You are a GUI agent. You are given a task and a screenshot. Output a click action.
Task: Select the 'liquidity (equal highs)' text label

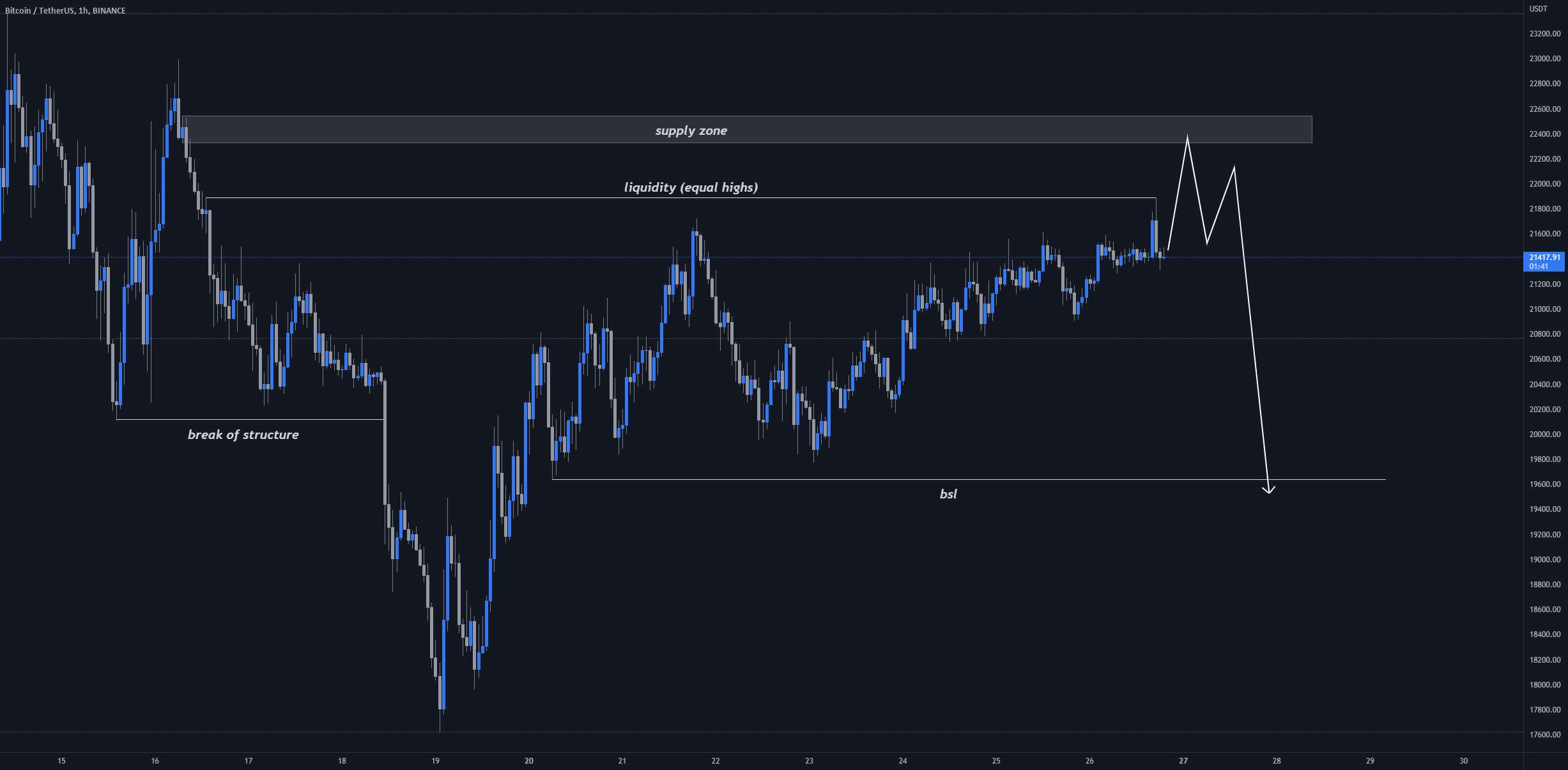click(691, 187)
